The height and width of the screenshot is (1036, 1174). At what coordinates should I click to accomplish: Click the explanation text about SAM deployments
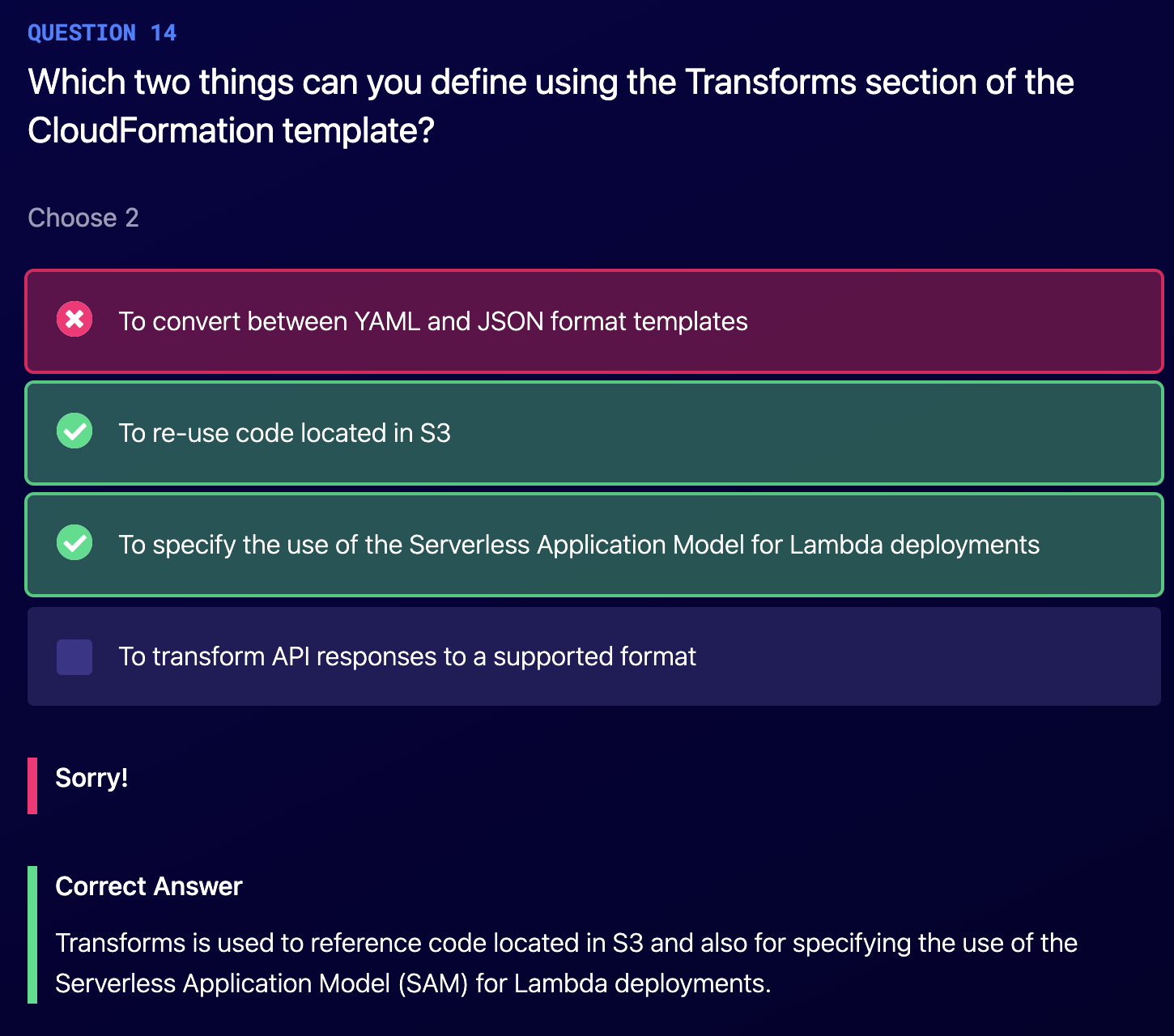pos(567,963)
